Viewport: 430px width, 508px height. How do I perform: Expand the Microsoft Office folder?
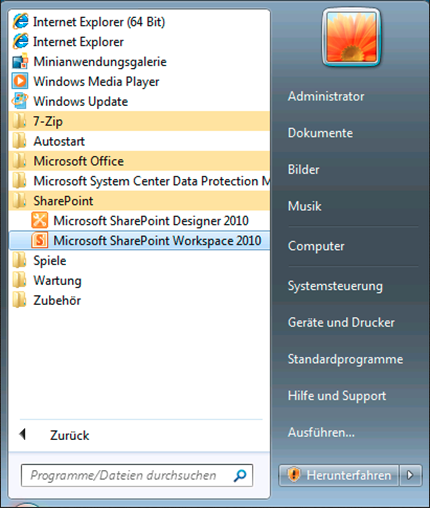[x=139, y=161]
